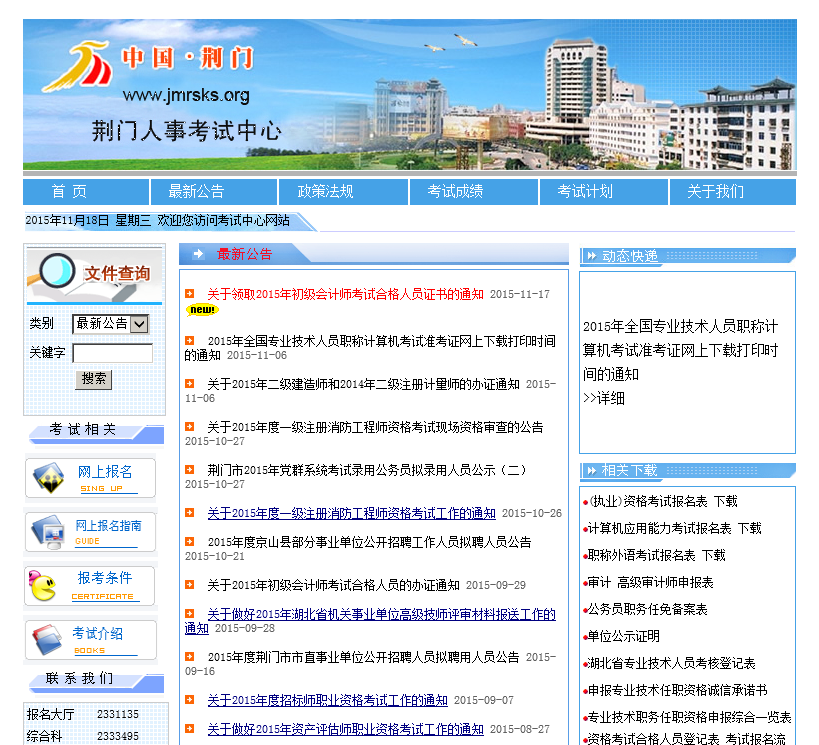Image resolution: width=819 pixels, height=745 pixels.
Task: Open link 关于2015年度一级注册消防工程师资格考试工作的通知
Action: click(352, 513)
